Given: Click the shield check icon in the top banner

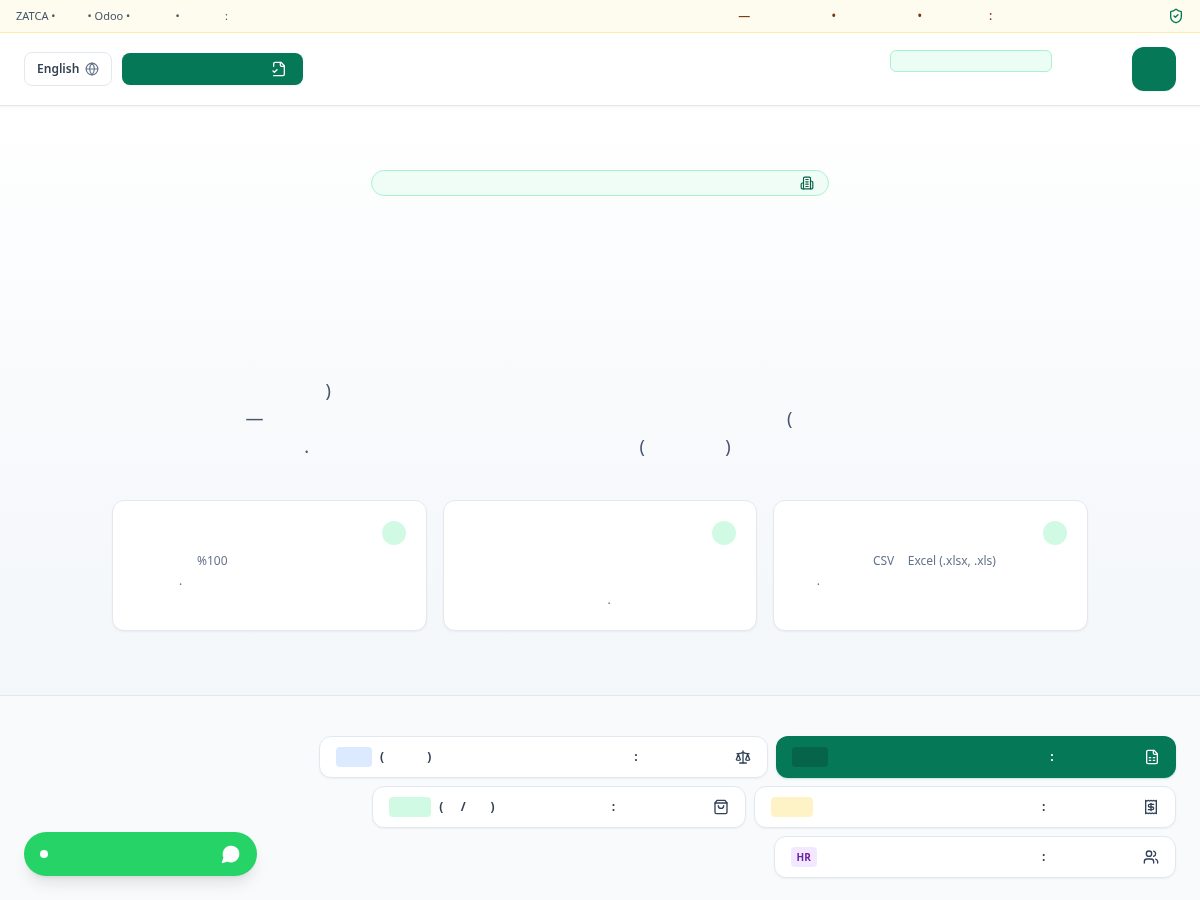Looking at the screenshot, I should [x=1176, y=16].
